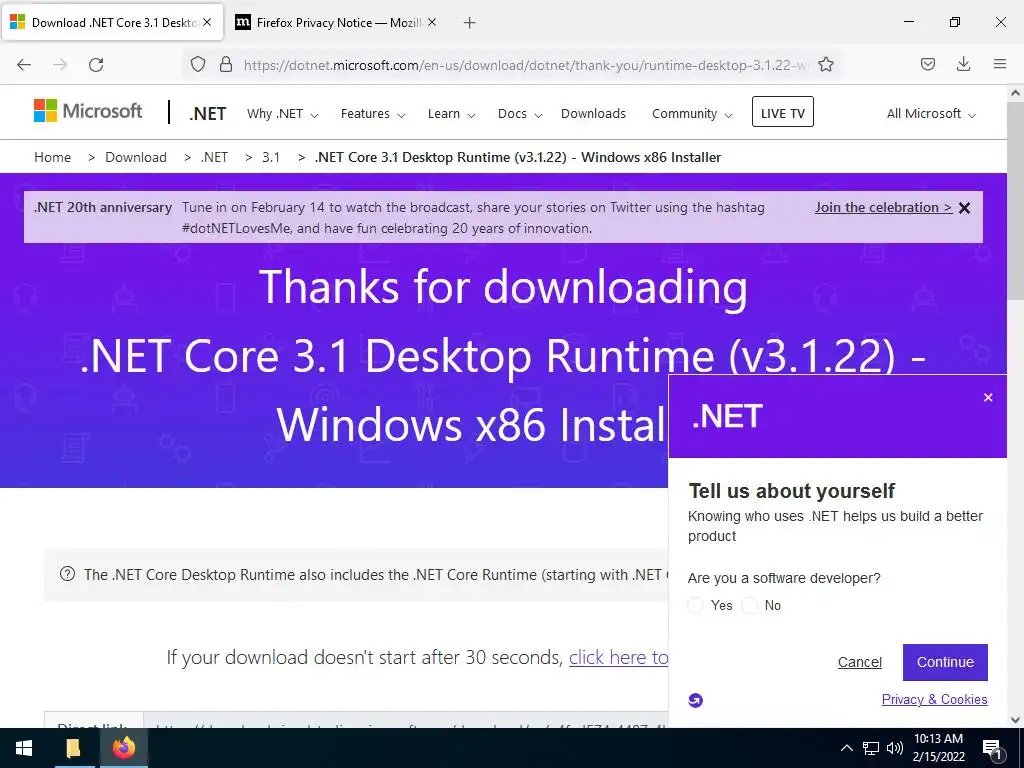Screen dimensions: 1024x768
Task: Save the page to Pocket
Action: click(928, 64)
